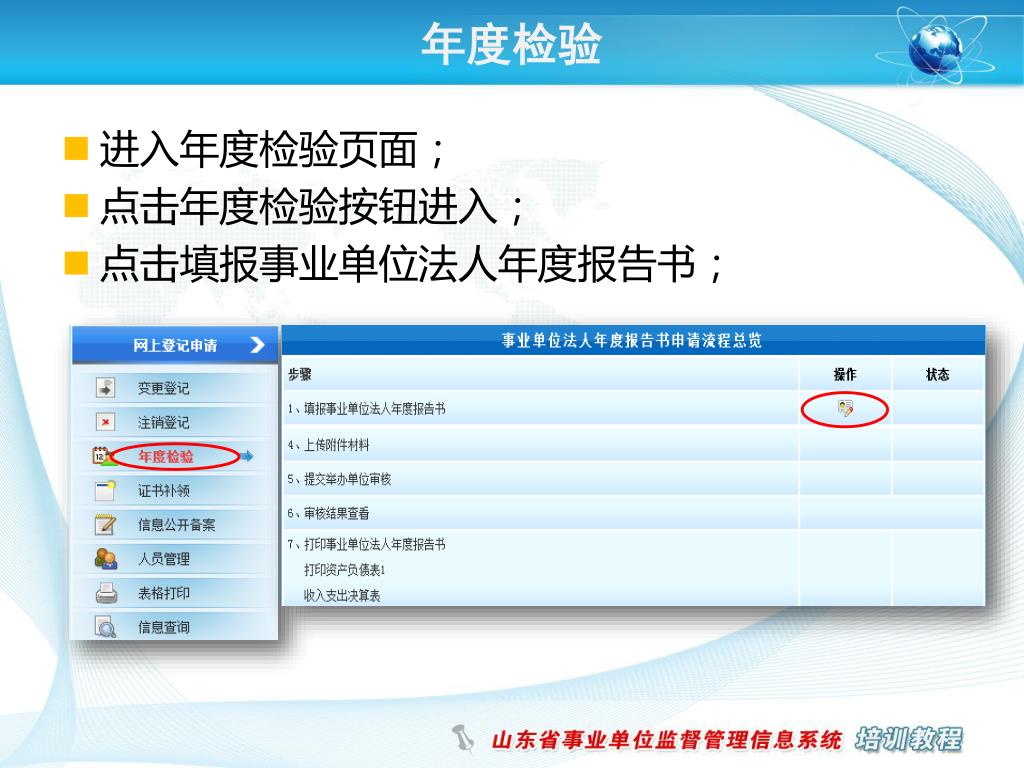Click the 操作 column header
The width and height of the screenshot is (1024, 768).
click(845, 374)
